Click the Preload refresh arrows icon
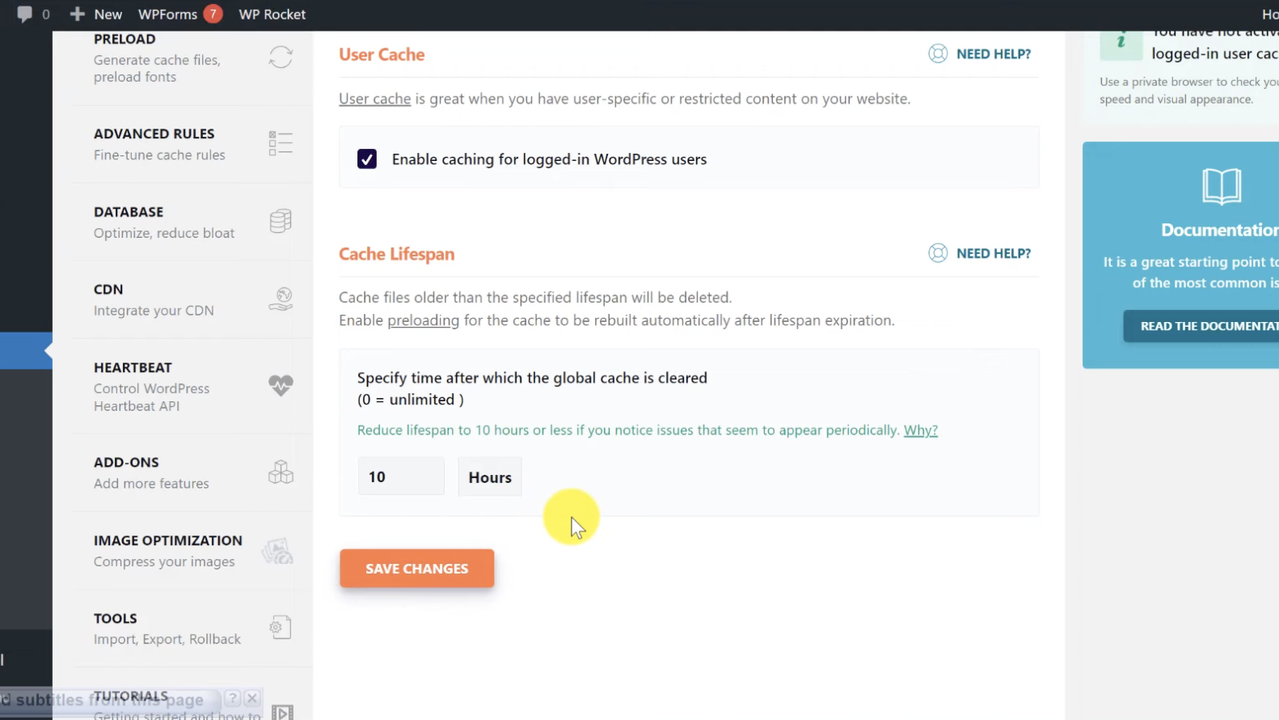 point(280,58)
